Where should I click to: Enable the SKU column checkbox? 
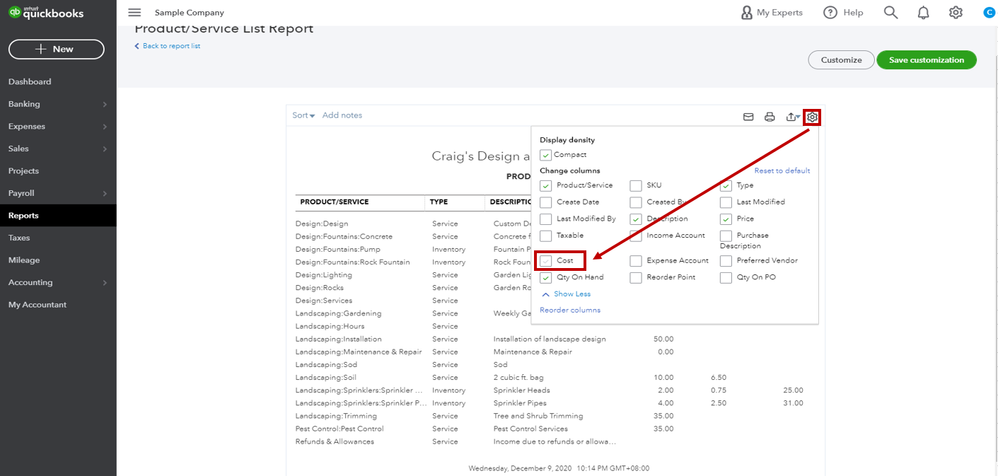[636, 186]
